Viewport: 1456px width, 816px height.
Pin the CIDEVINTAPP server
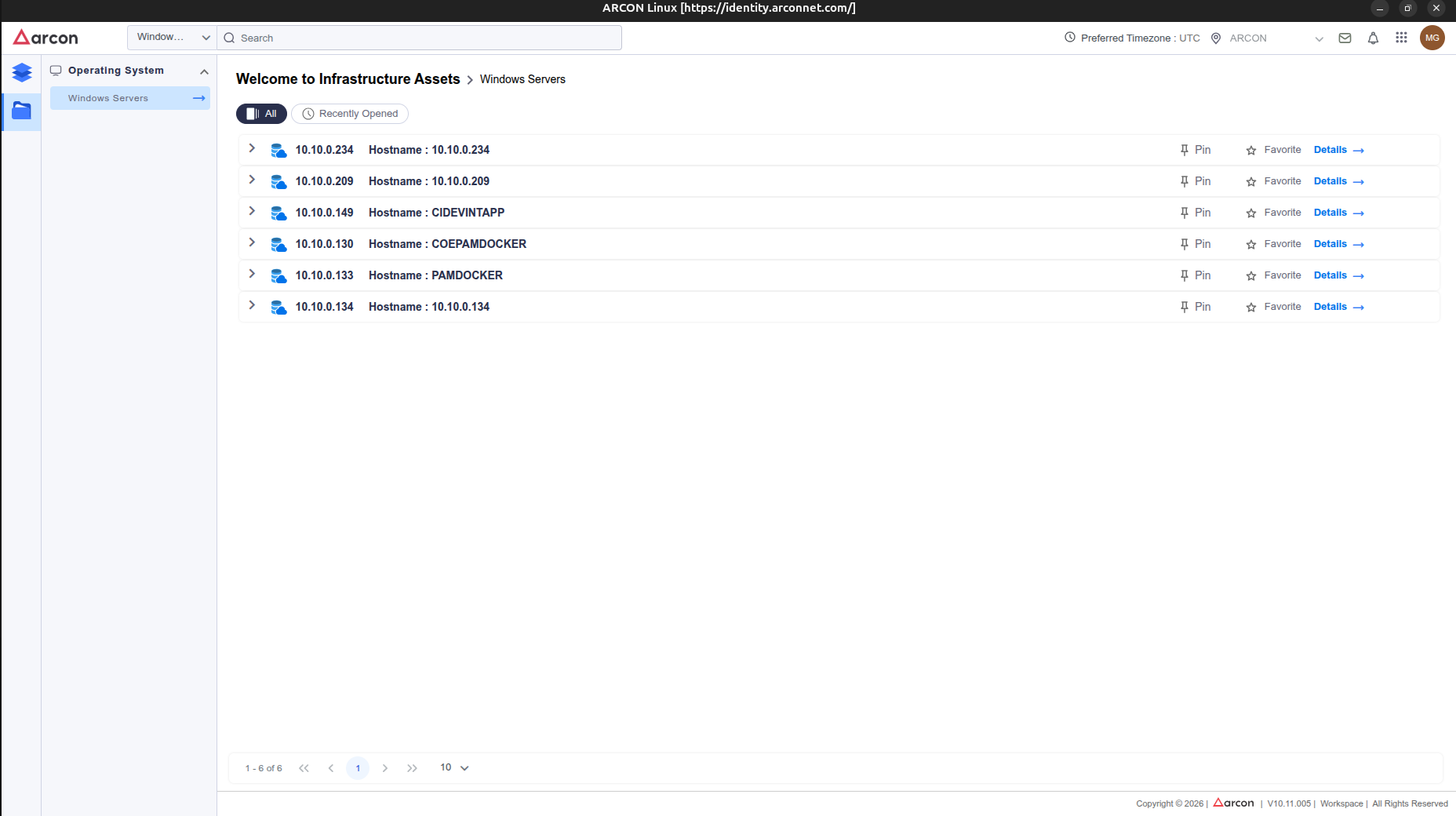(x=1196, y=213)
